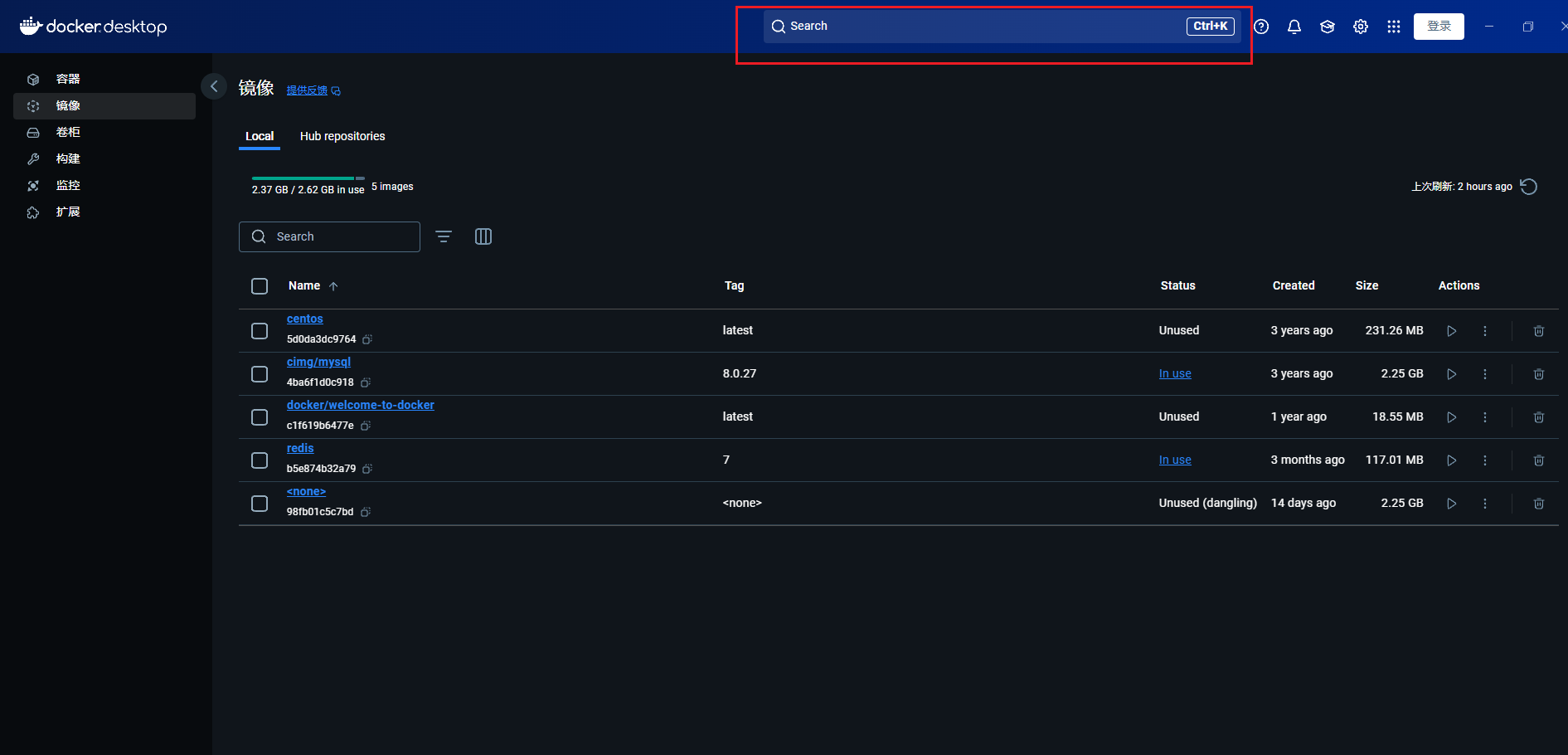
Task: Open the redis image link
Action: coord(300,448)
